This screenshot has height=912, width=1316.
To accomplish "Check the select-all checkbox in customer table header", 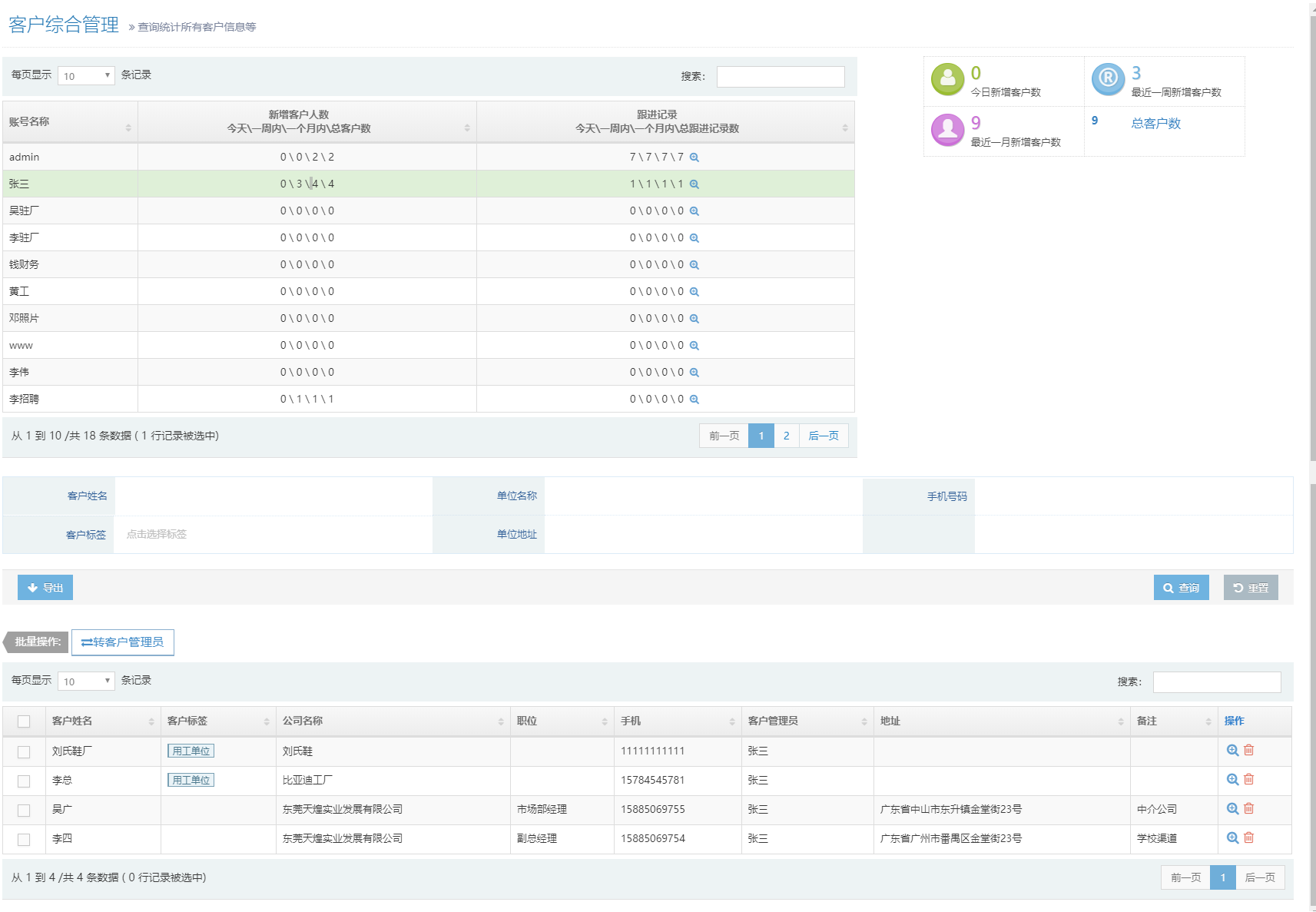I will 24,721.
